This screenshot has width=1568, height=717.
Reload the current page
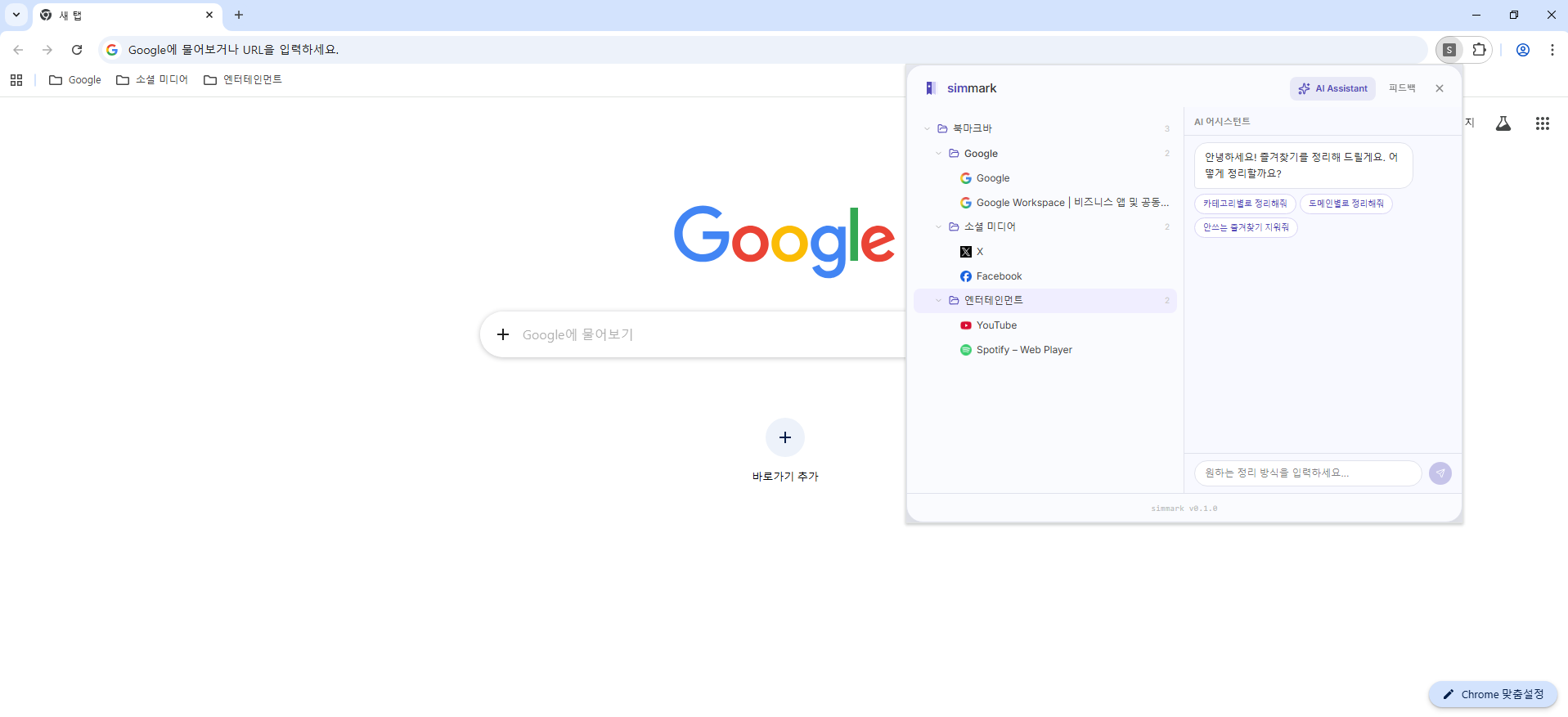77,50
